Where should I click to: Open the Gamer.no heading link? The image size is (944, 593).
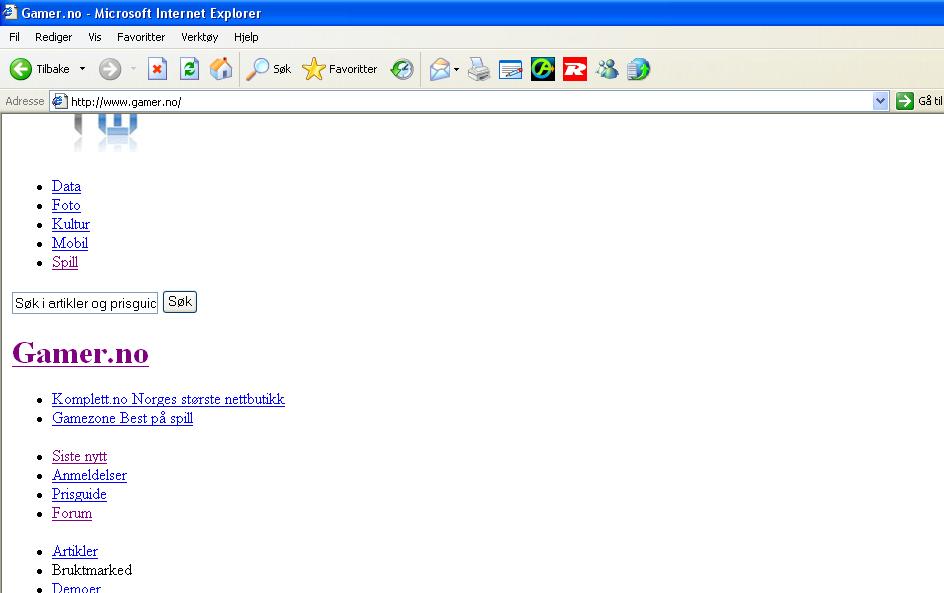pyautogui.click(x=80, y=353)
